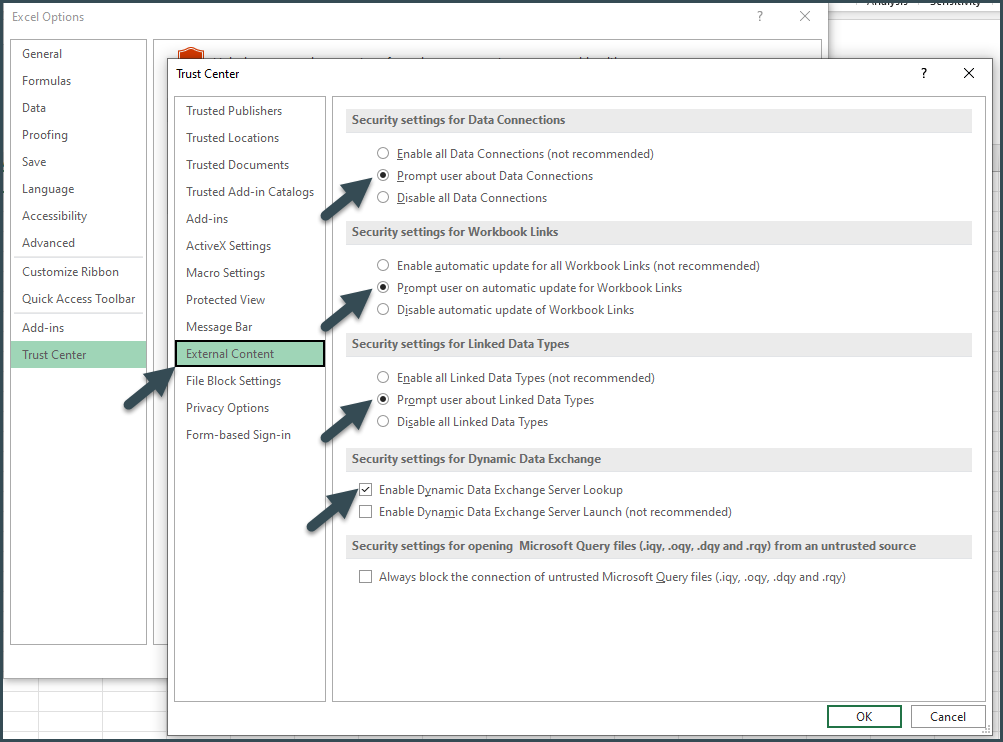The height and width of the screenshot is (742, 1003).
Task: Enable automatic update for all Workbook Links
Action: coord(382,265)
